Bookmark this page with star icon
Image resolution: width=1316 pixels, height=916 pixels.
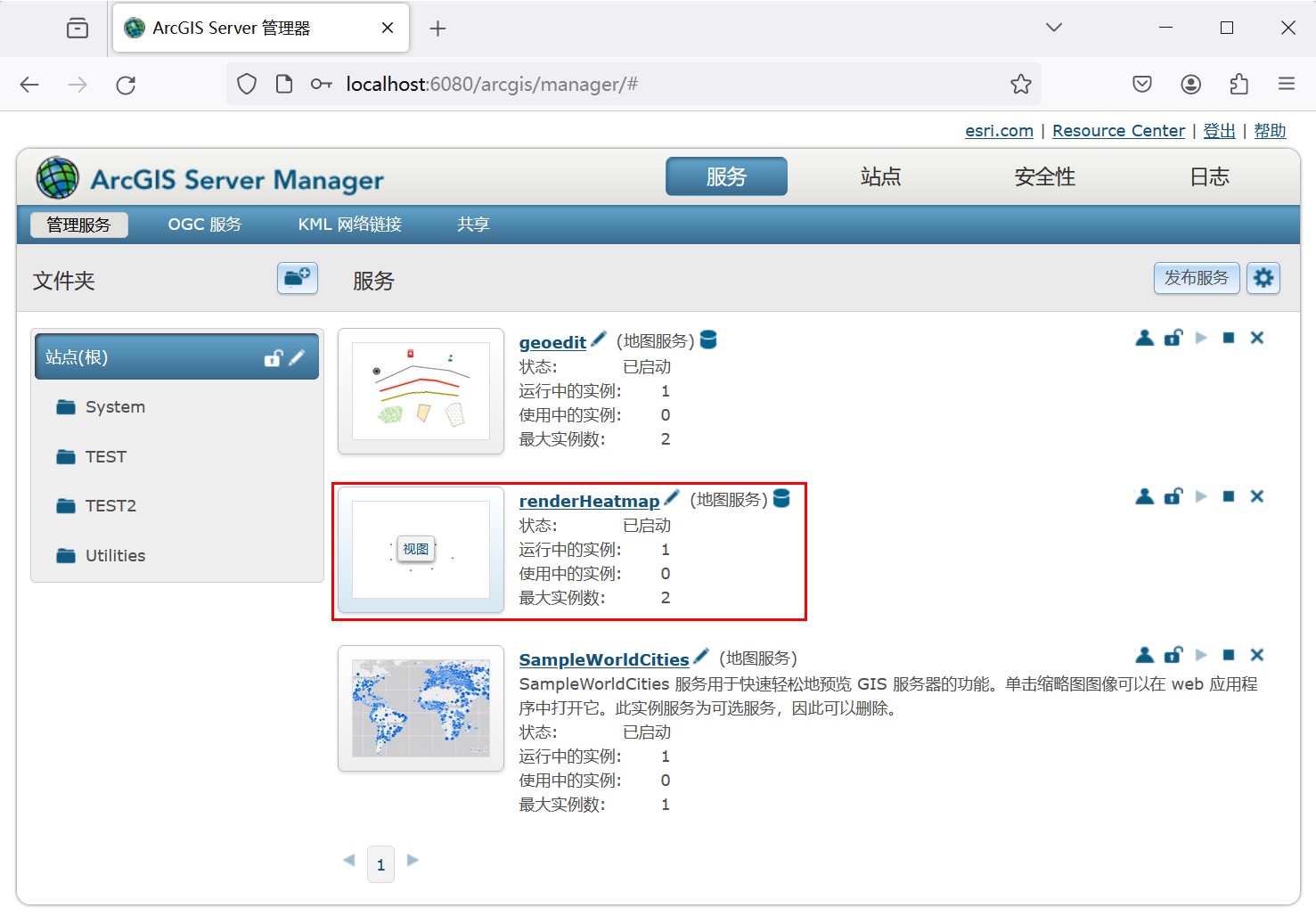point(1021,85)
